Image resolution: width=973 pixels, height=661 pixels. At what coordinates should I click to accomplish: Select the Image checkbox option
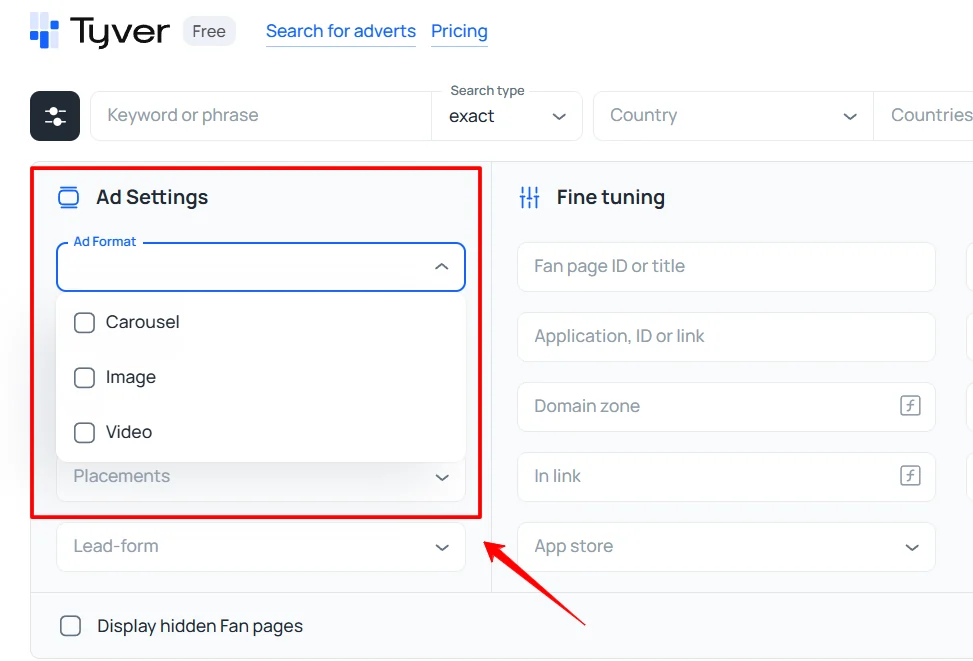pyautogui.click(x=84, y=377)
